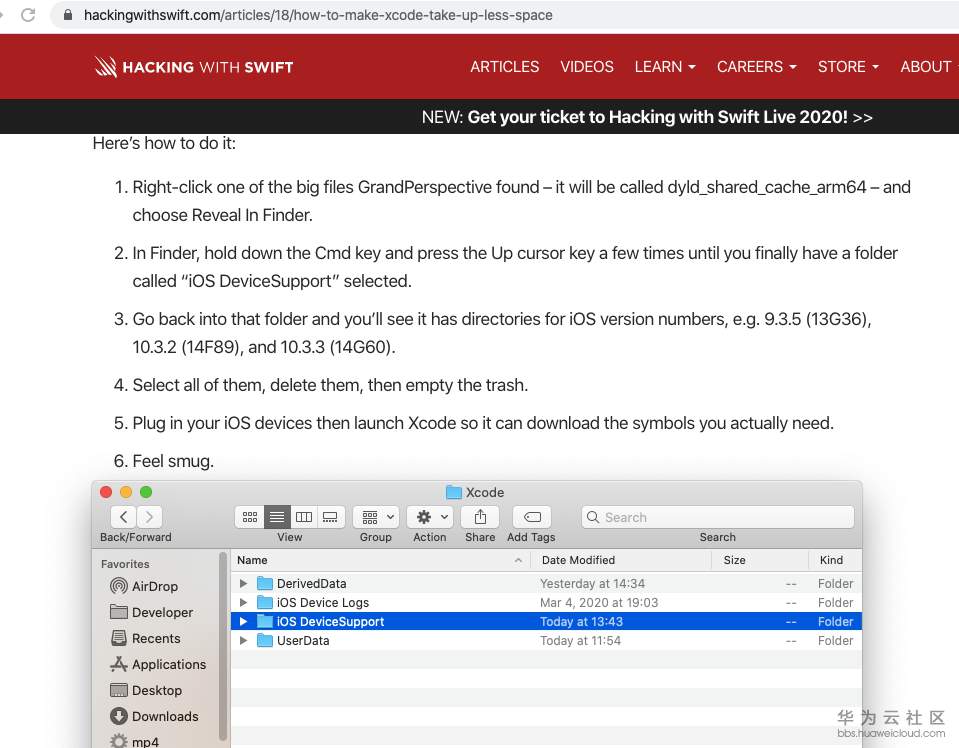Open the LEARN dropdown menu
This screenshot has height=748, width=959.
point(665,67)
